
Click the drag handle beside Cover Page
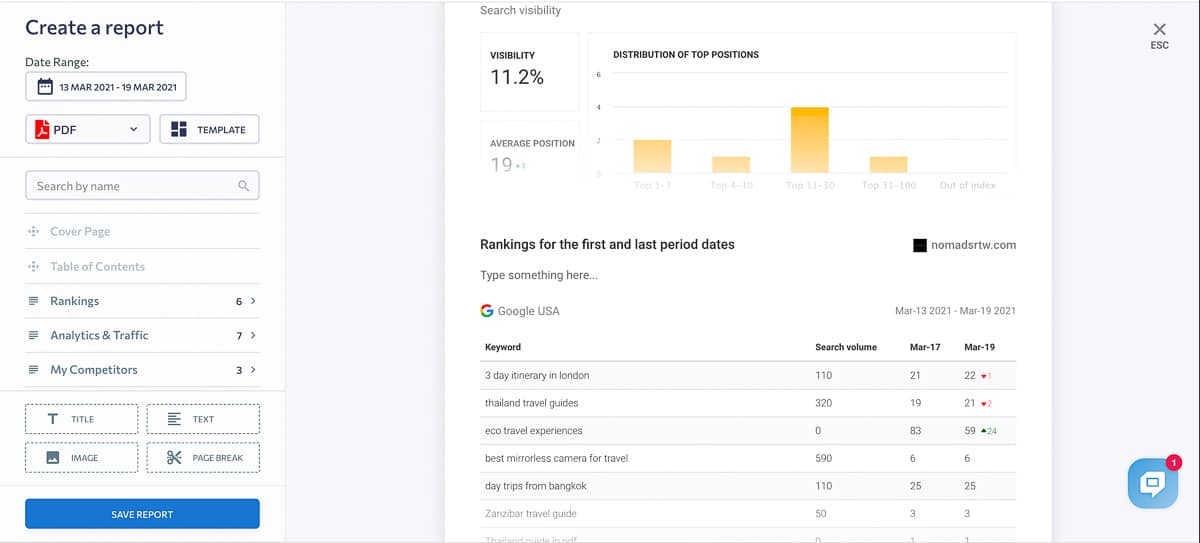33,232
